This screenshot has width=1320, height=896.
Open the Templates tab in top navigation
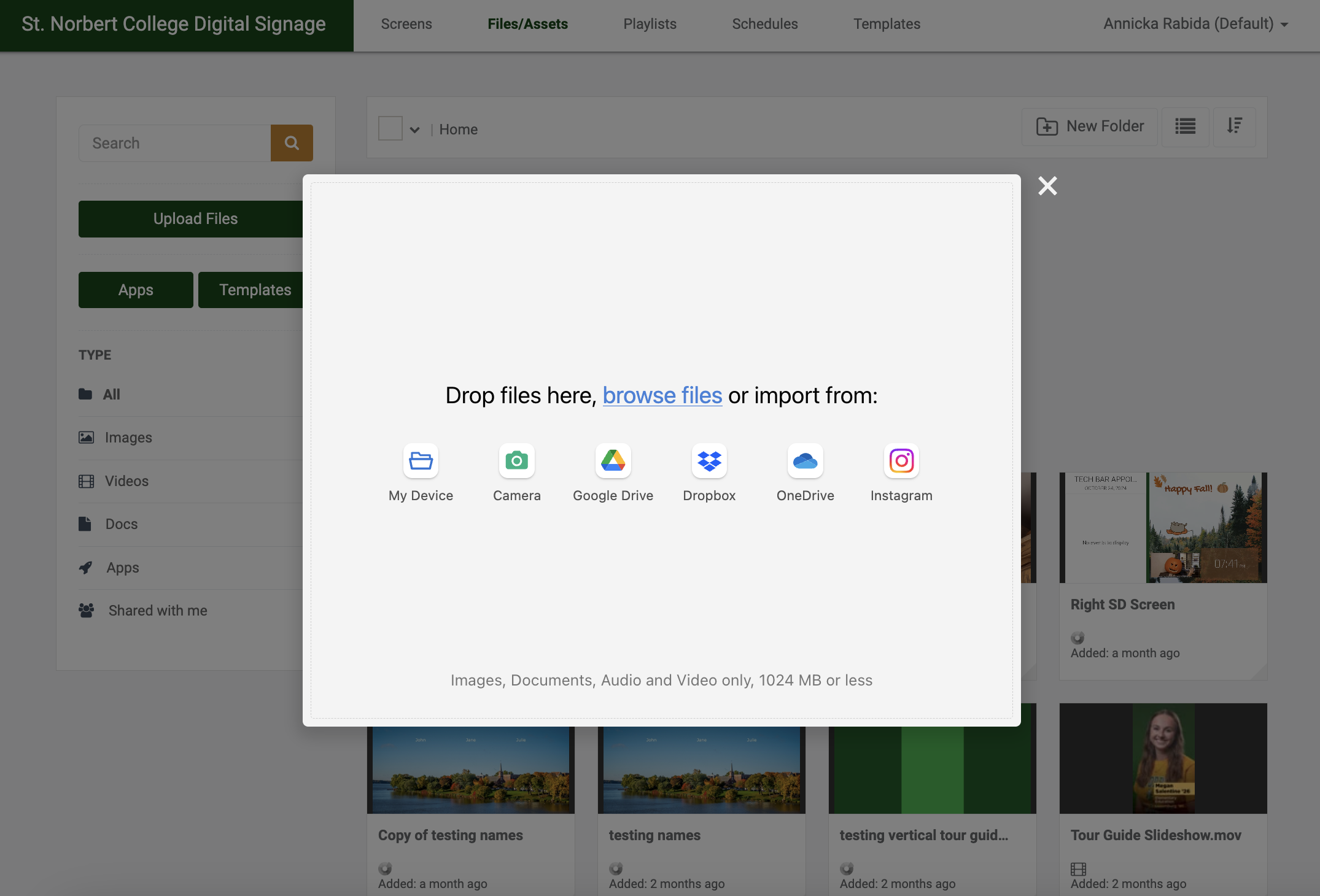887,24
